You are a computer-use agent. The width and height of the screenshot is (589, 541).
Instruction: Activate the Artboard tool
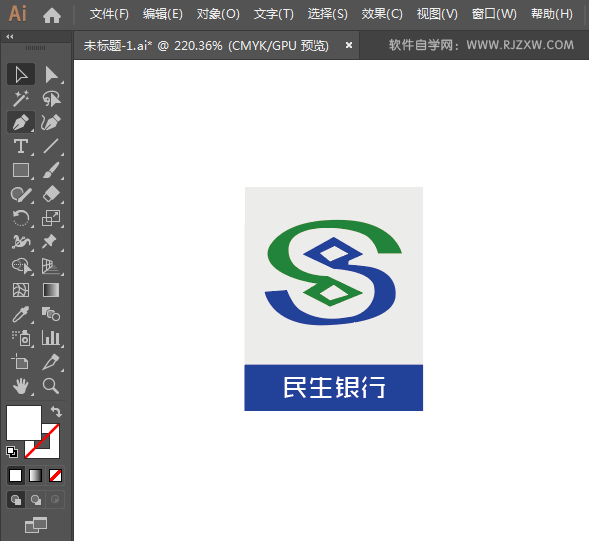tap(21, 362)
